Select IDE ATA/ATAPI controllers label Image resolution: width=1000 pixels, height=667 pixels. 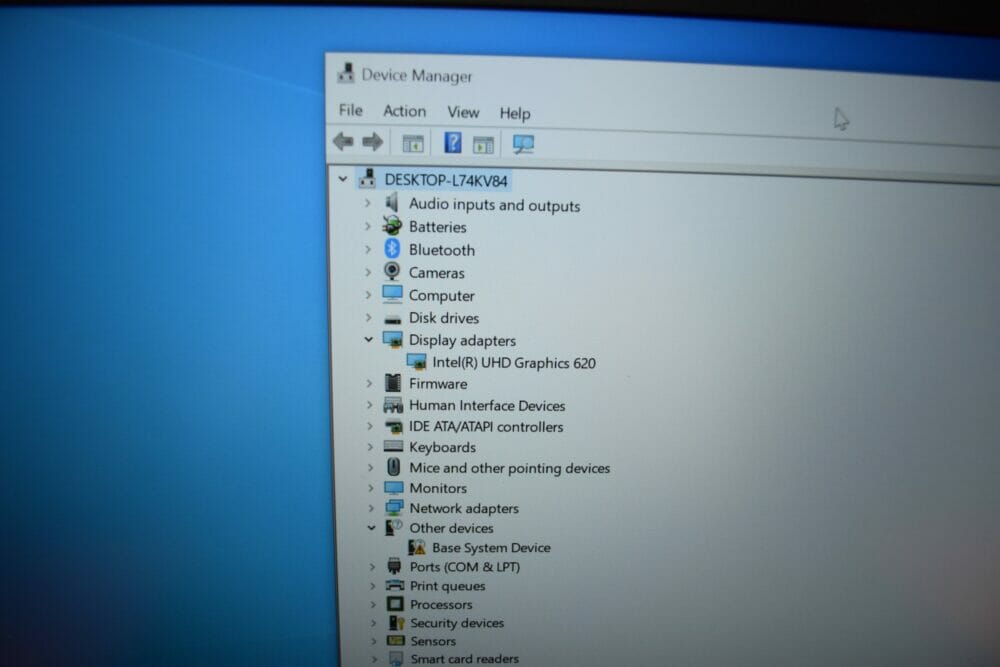pos(486,427)
